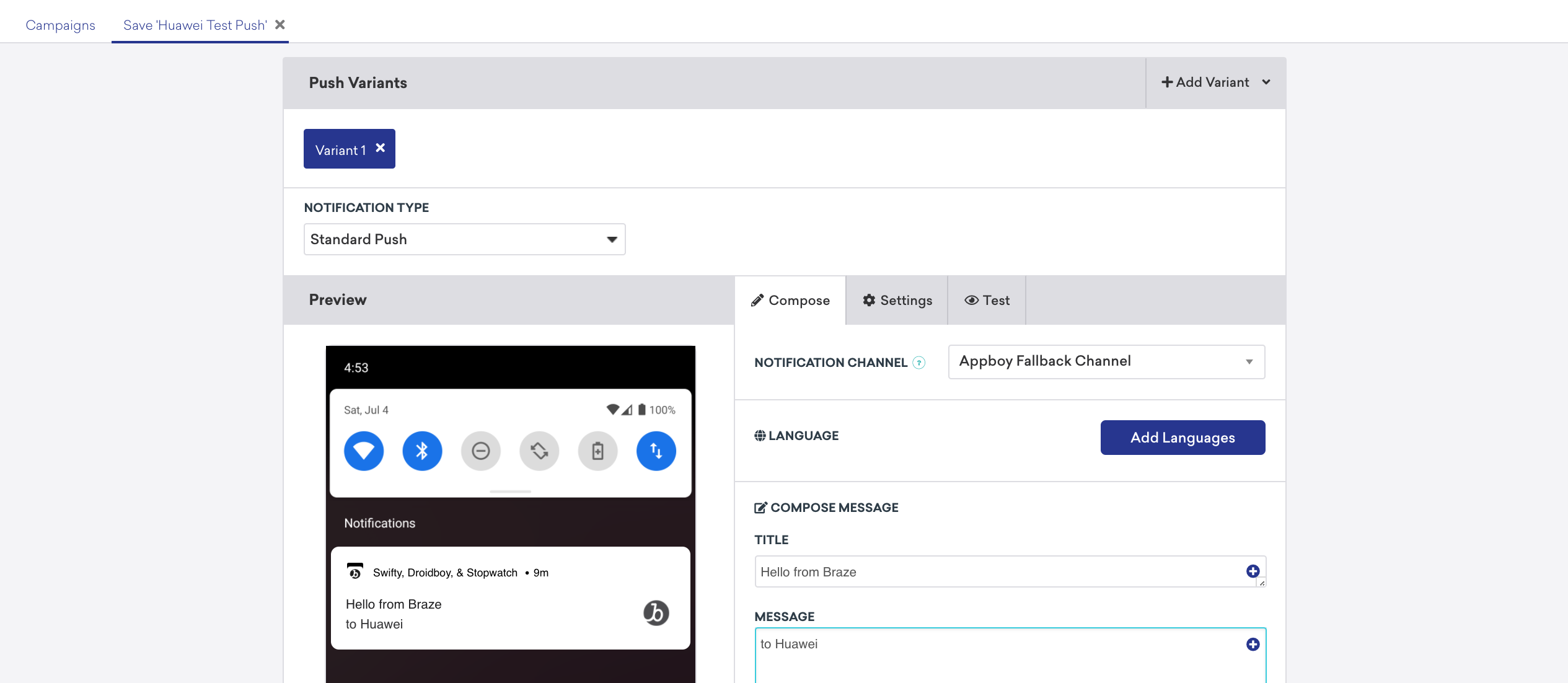Image resolution: width=1568 pixels, height=683 pixels.
Task: Click 'Sat, Jul 4' date in preview
Action: coord(366,410)
